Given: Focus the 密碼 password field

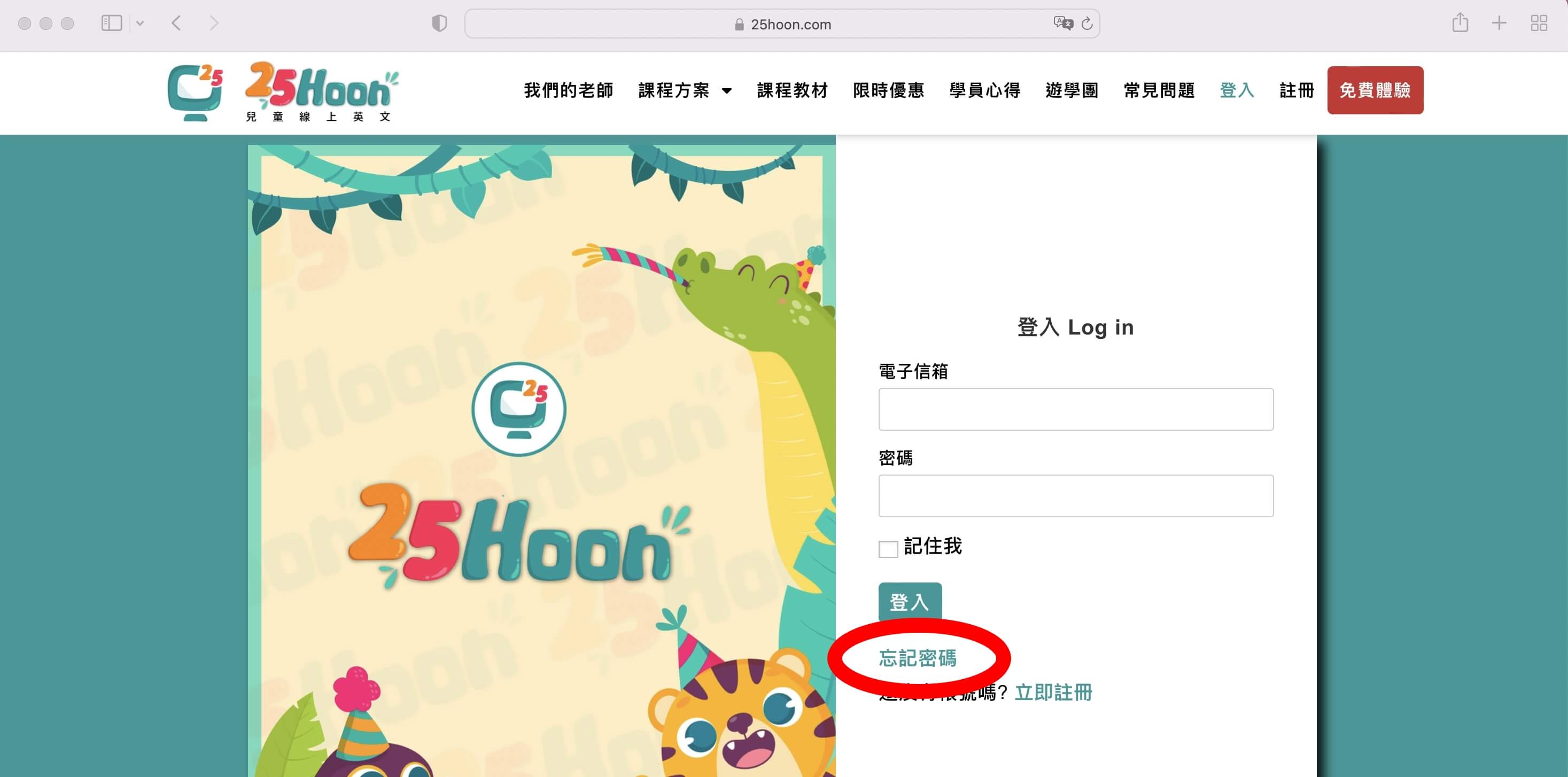Looking at the screenshot, I should [x=1076, y=496].
